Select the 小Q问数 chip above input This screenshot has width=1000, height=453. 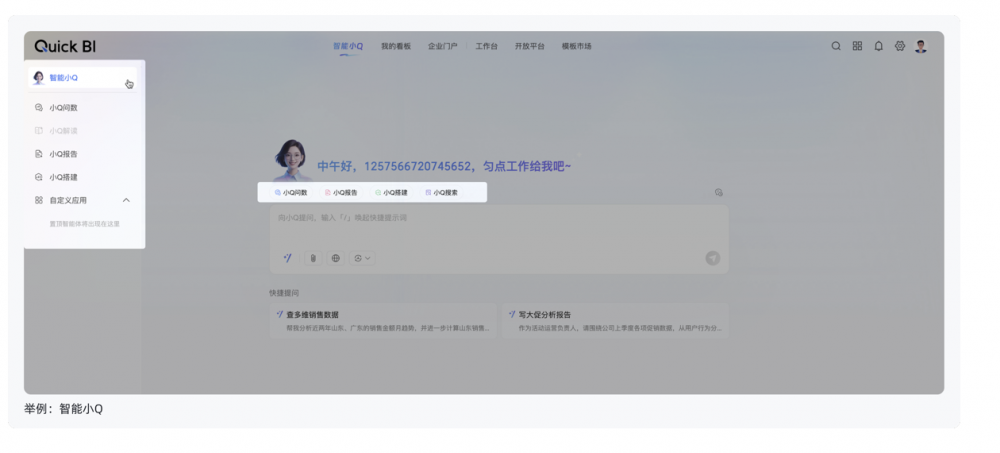pyautogui.click(x=291, y=192)
